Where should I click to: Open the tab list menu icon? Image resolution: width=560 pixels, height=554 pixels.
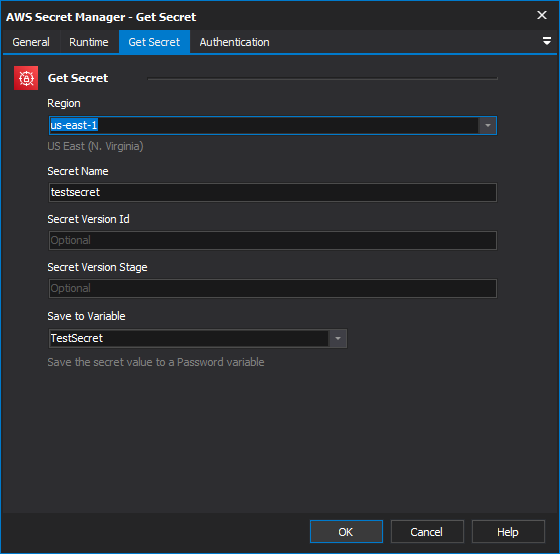546,41
